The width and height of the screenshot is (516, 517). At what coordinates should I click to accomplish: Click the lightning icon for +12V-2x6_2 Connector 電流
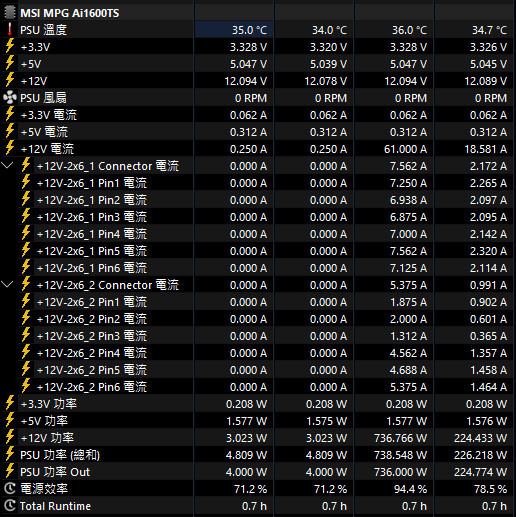26,284
